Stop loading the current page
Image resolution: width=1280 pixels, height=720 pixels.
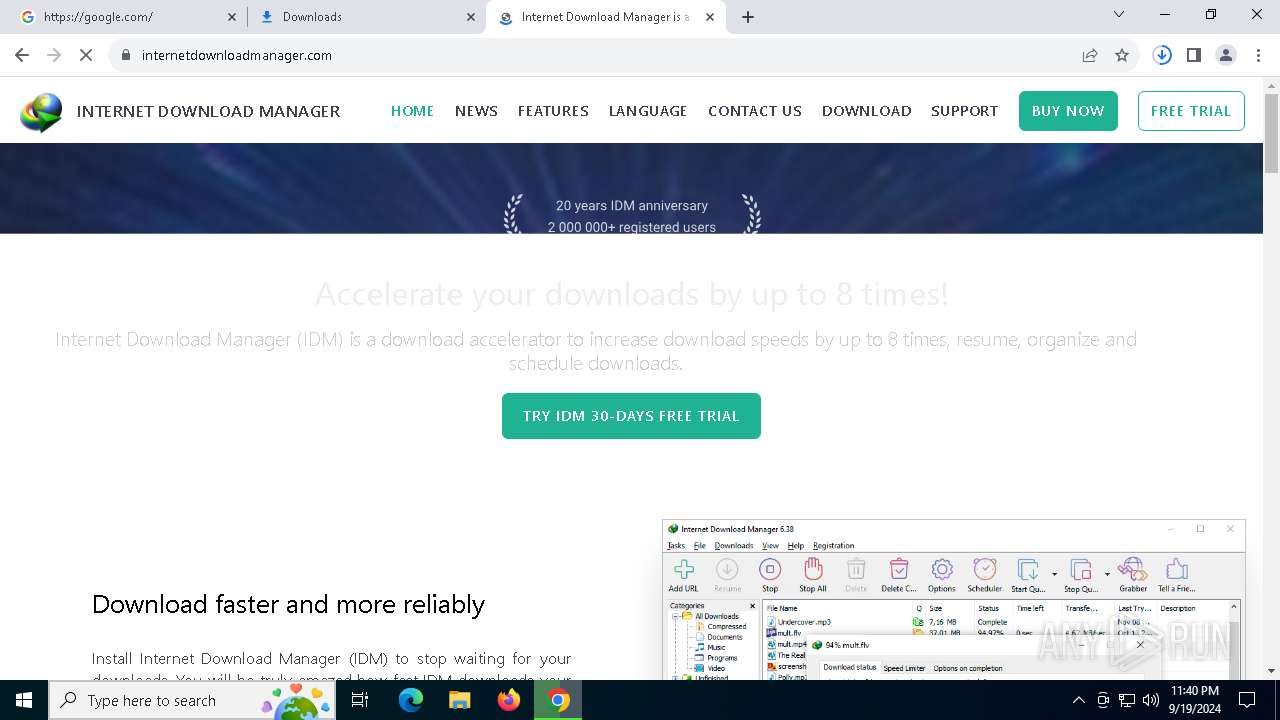tap(86, 55)
